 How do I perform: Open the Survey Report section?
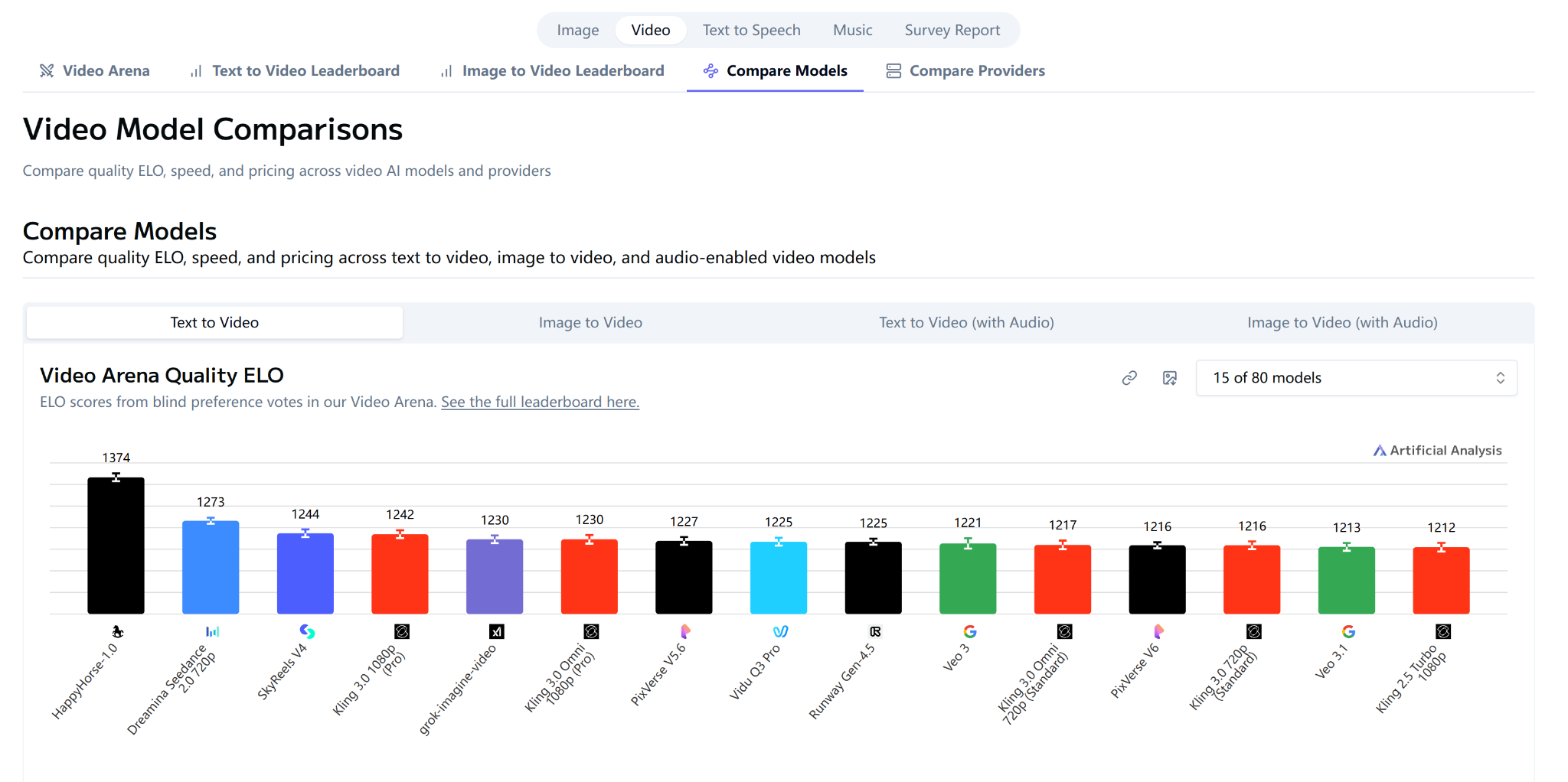(952, 31)
